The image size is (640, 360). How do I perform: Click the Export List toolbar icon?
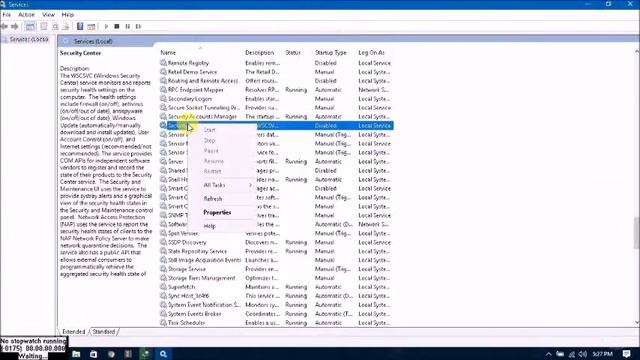pos(65,27)
